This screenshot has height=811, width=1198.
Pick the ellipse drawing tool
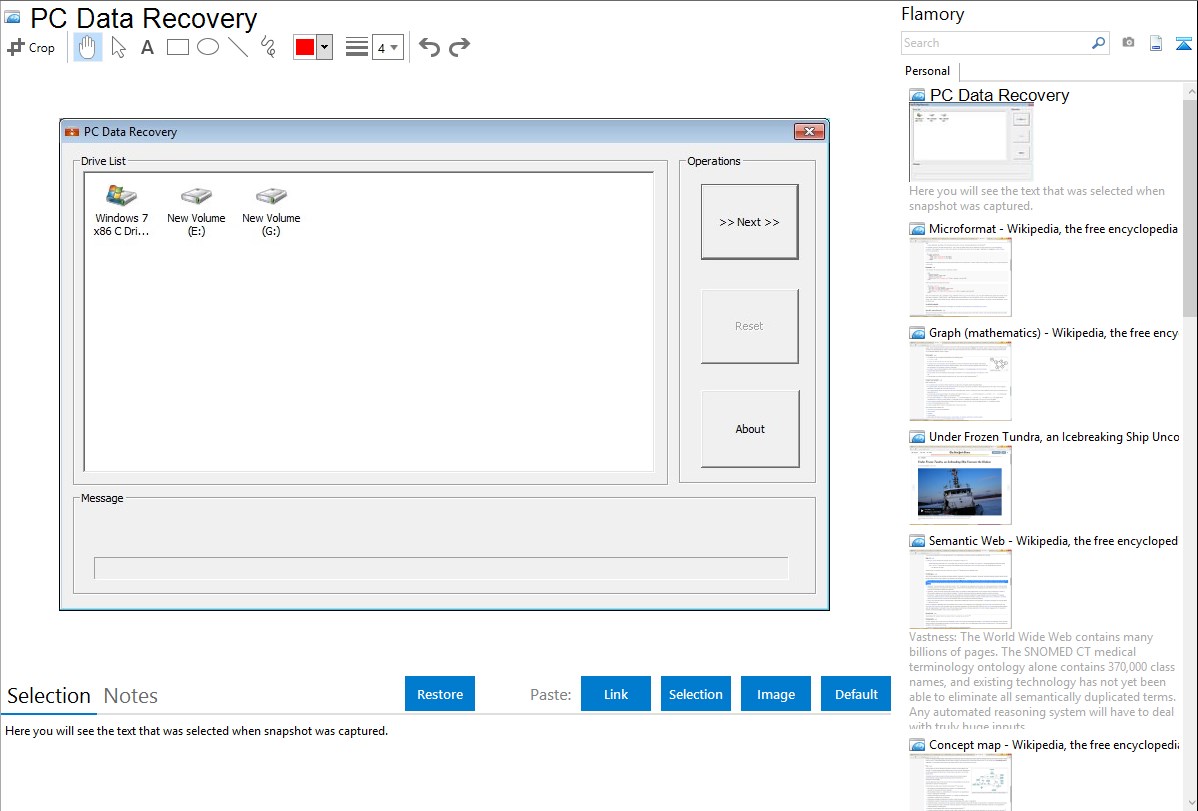(x=208, y=47)
